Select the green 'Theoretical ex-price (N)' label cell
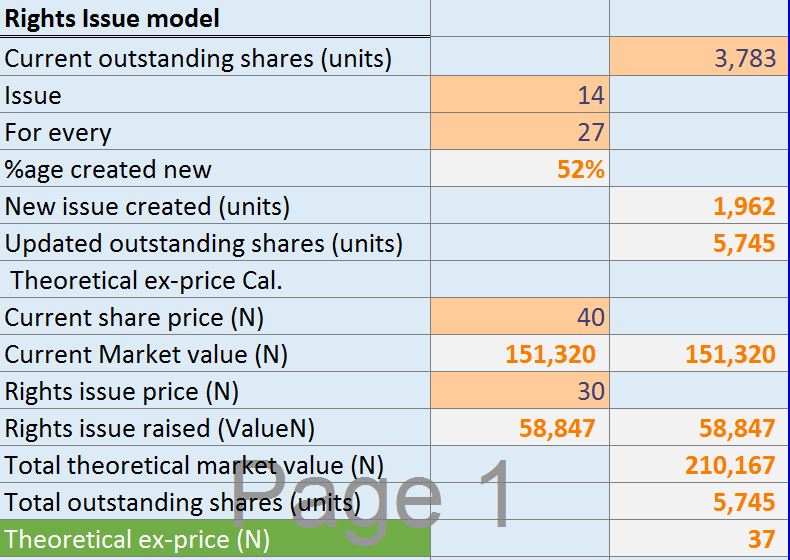The width and height of the screenshot is (790, 560). coord(214,539)
